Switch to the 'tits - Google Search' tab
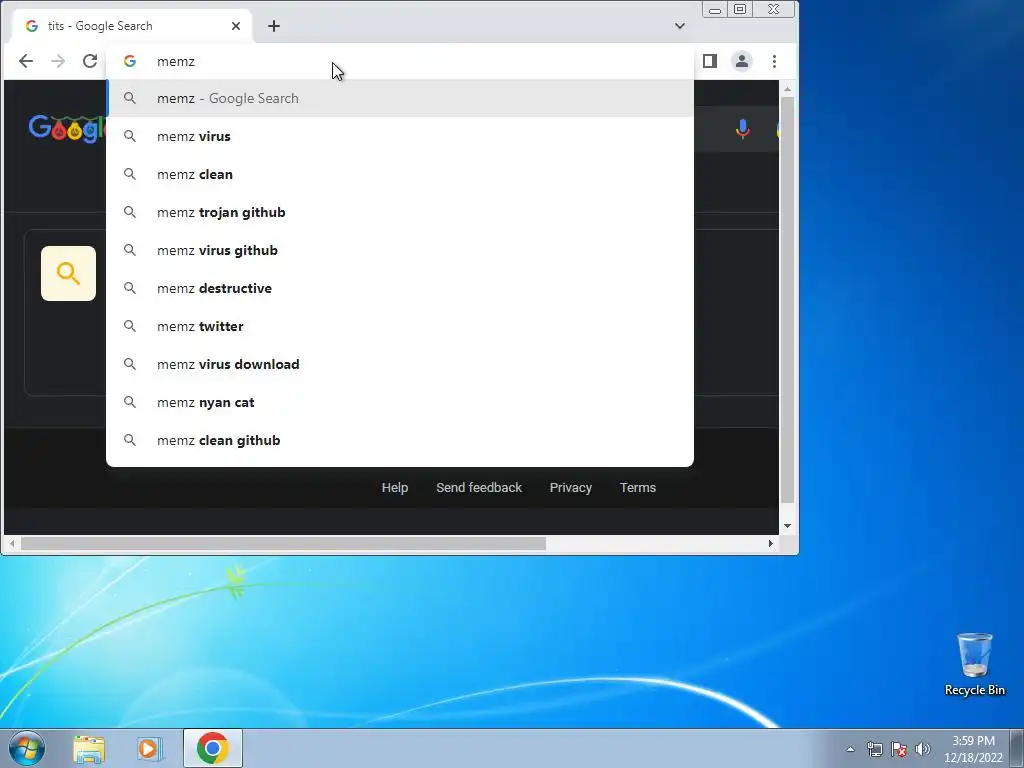 (131, 26)
